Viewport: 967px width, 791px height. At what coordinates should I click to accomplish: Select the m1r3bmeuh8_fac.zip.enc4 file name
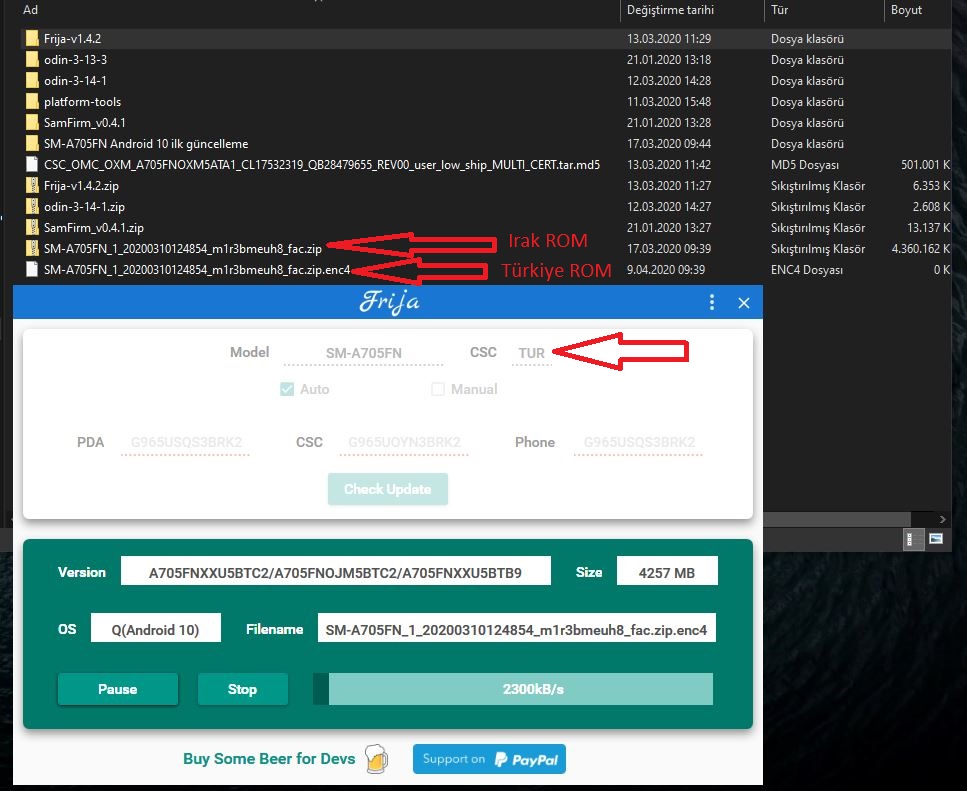pyautogui.click(x=197, y=269)
